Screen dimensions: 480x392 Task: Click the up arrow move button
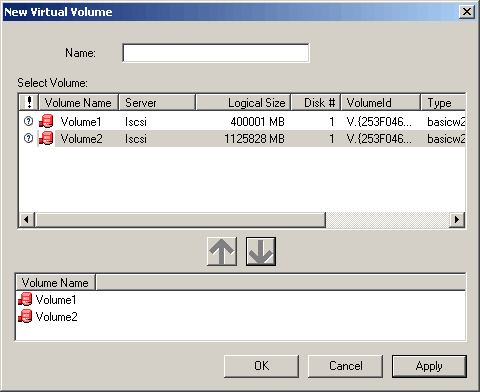click(x=222, y=251)
